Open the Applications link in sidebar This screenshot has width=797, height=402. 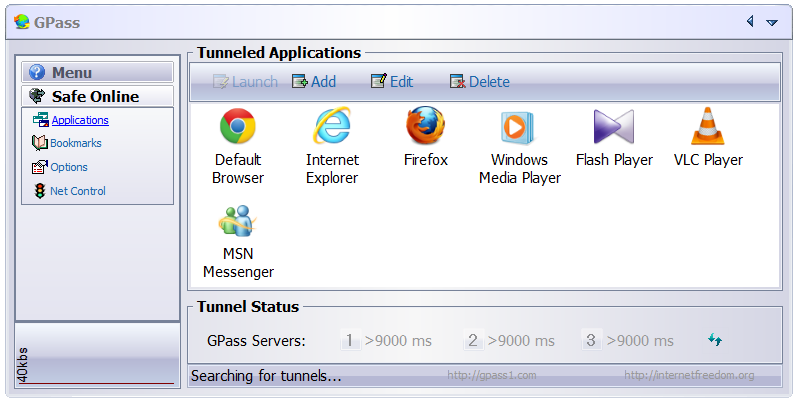pyautogui.click(x=80, y=120)
